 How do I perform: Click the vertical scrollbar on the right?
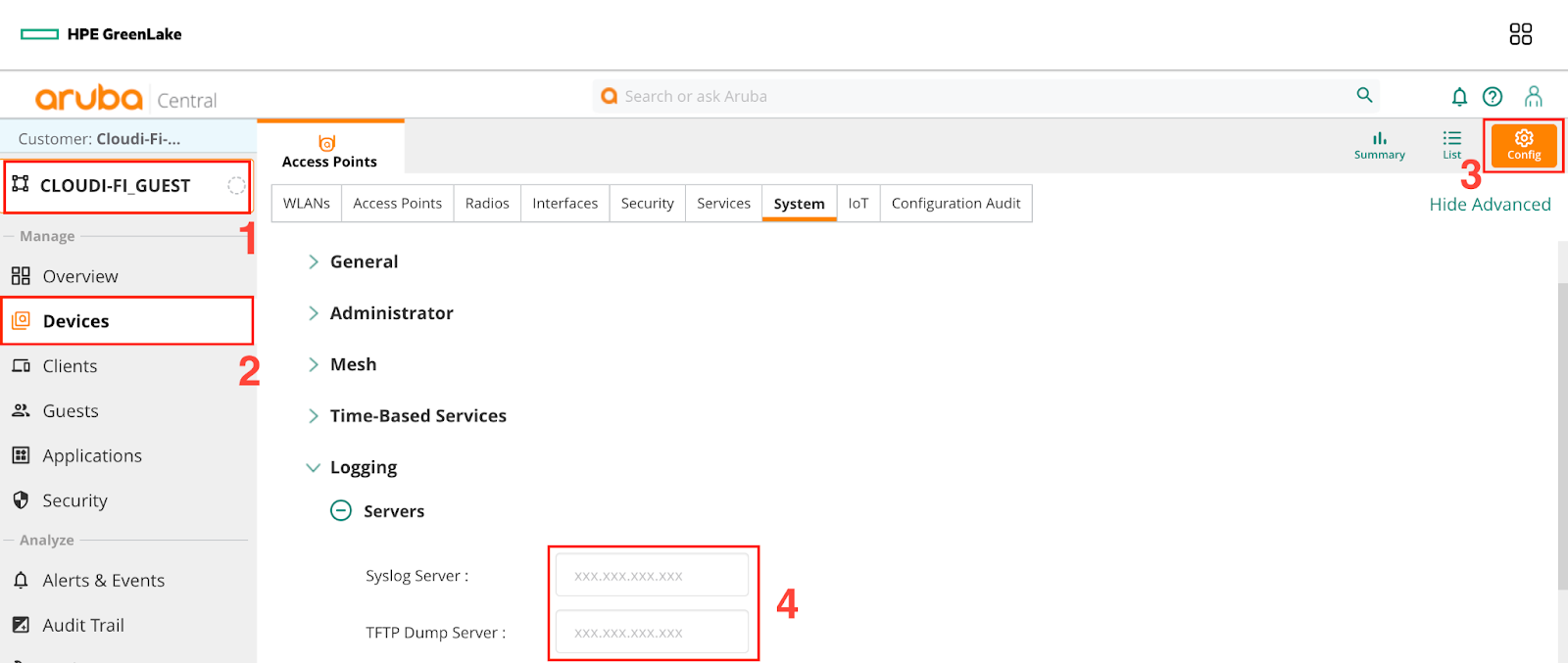click(x=1562, y=436)
